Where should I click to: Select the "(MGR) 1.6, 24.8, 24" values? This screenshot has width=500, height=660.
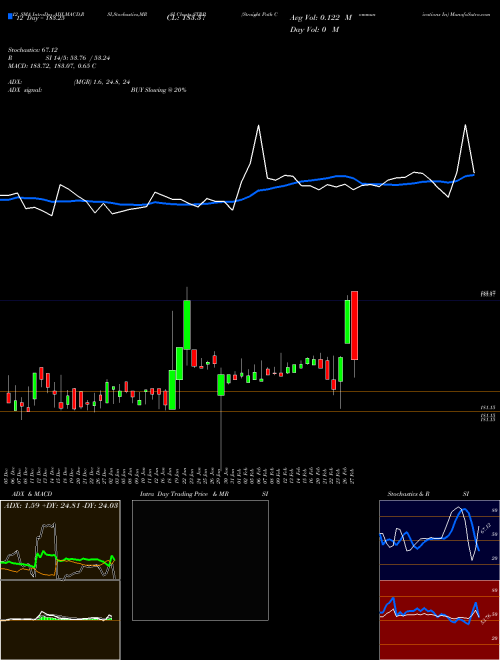click(101, 82)
